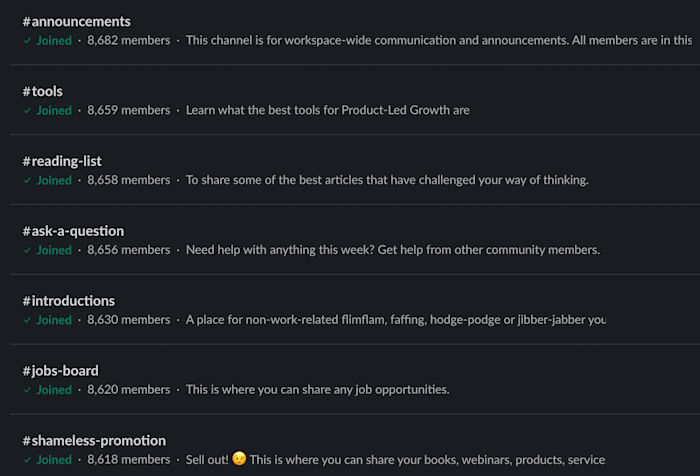Click Joined checkmark under #tools
The image size is (700, 476).
tap(28, 111)
